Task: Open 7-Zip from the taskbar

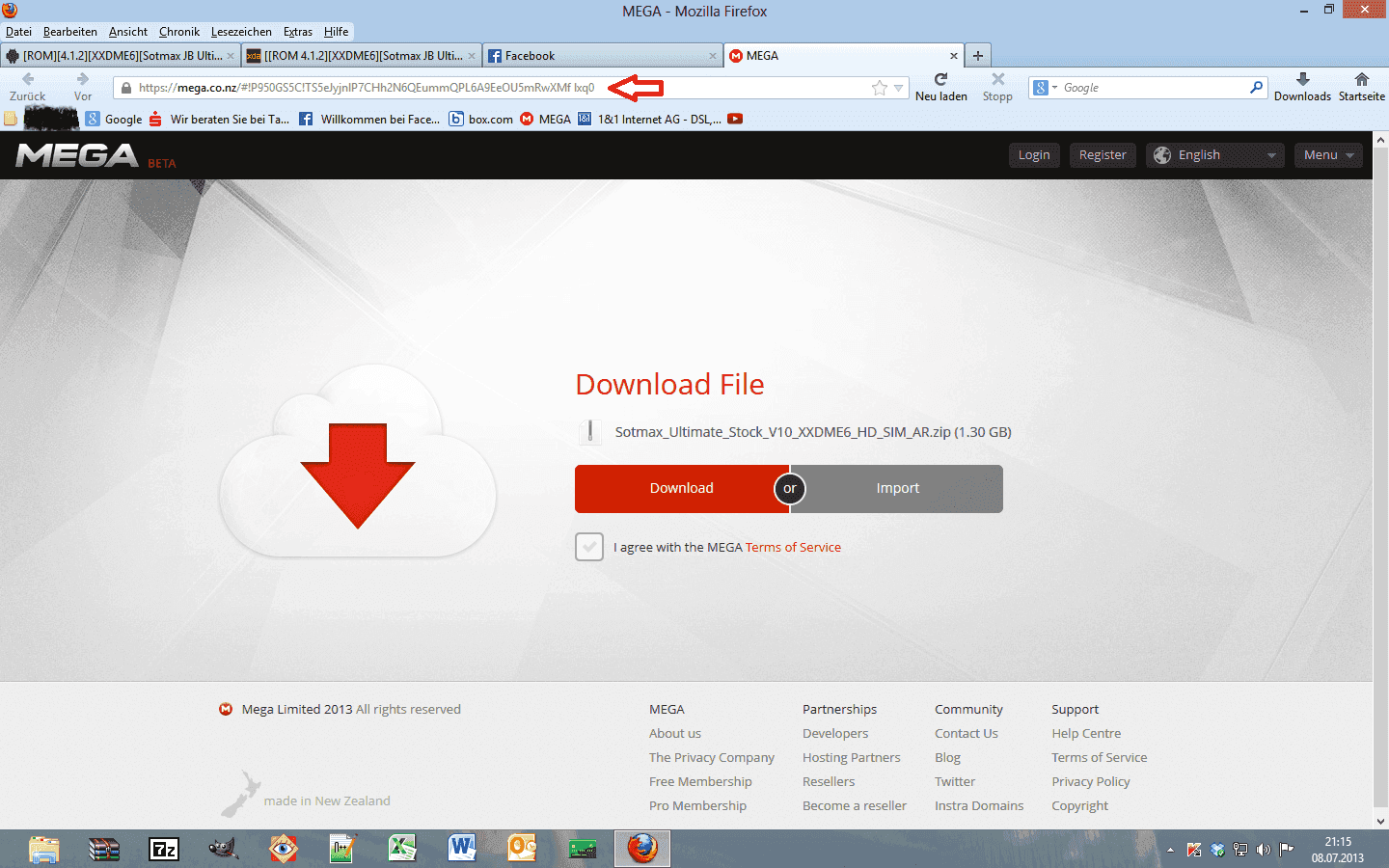Action: (164, 849)
